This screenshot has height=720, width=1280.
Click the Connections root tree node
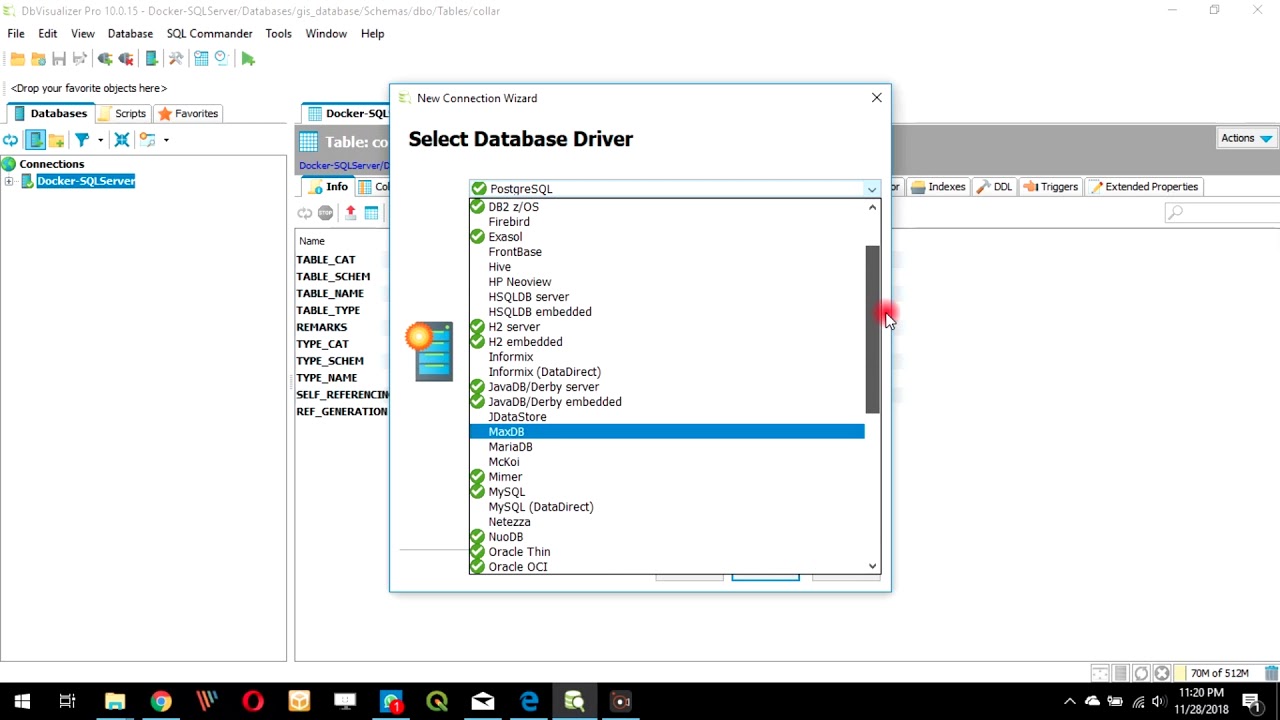[51, 164]
